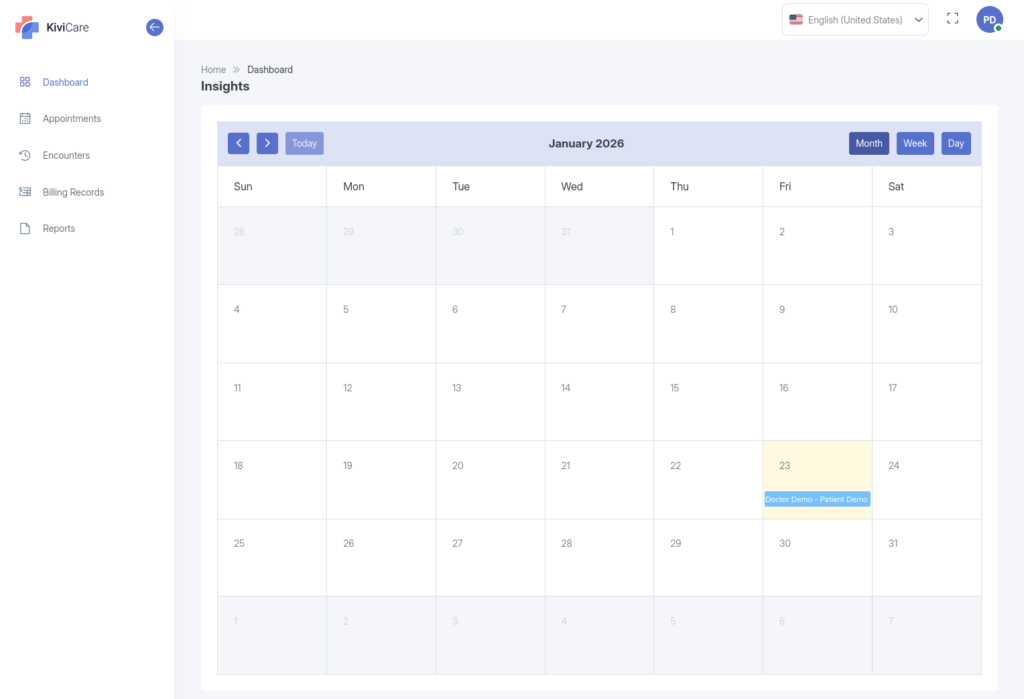1024x699 pixels.
Task: Switch calendar to Month view
Action: click(x=868, y=143)
